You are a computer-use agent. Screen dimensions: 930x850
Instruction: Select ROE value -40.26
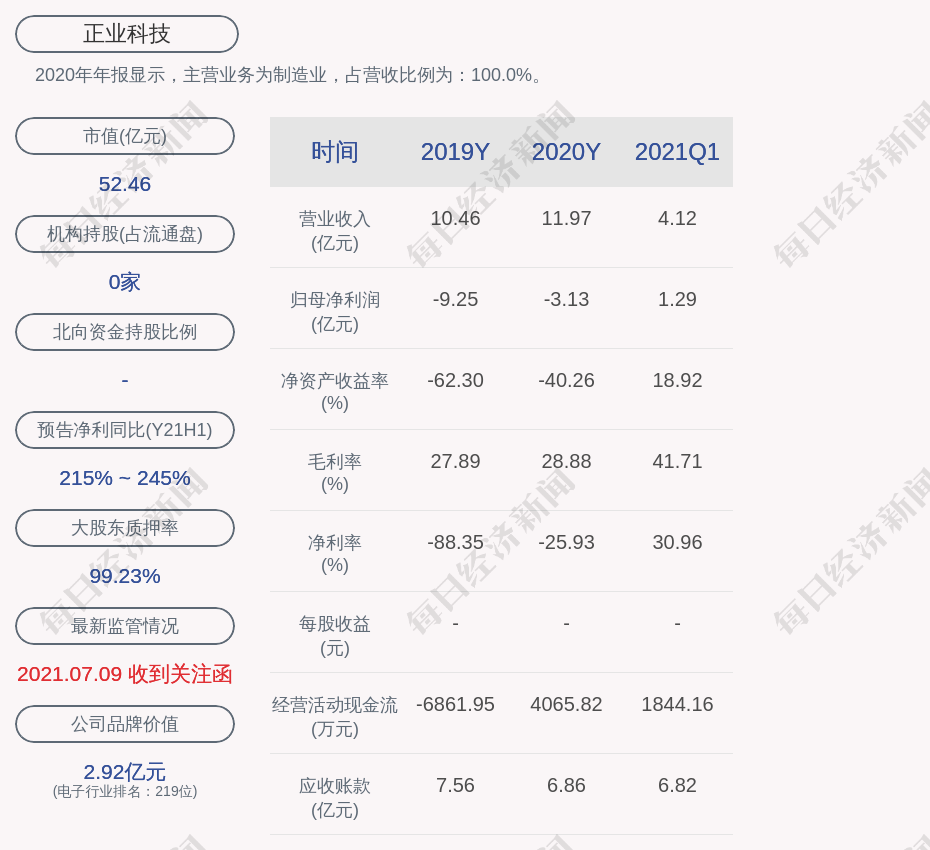(x=566, y=380)
